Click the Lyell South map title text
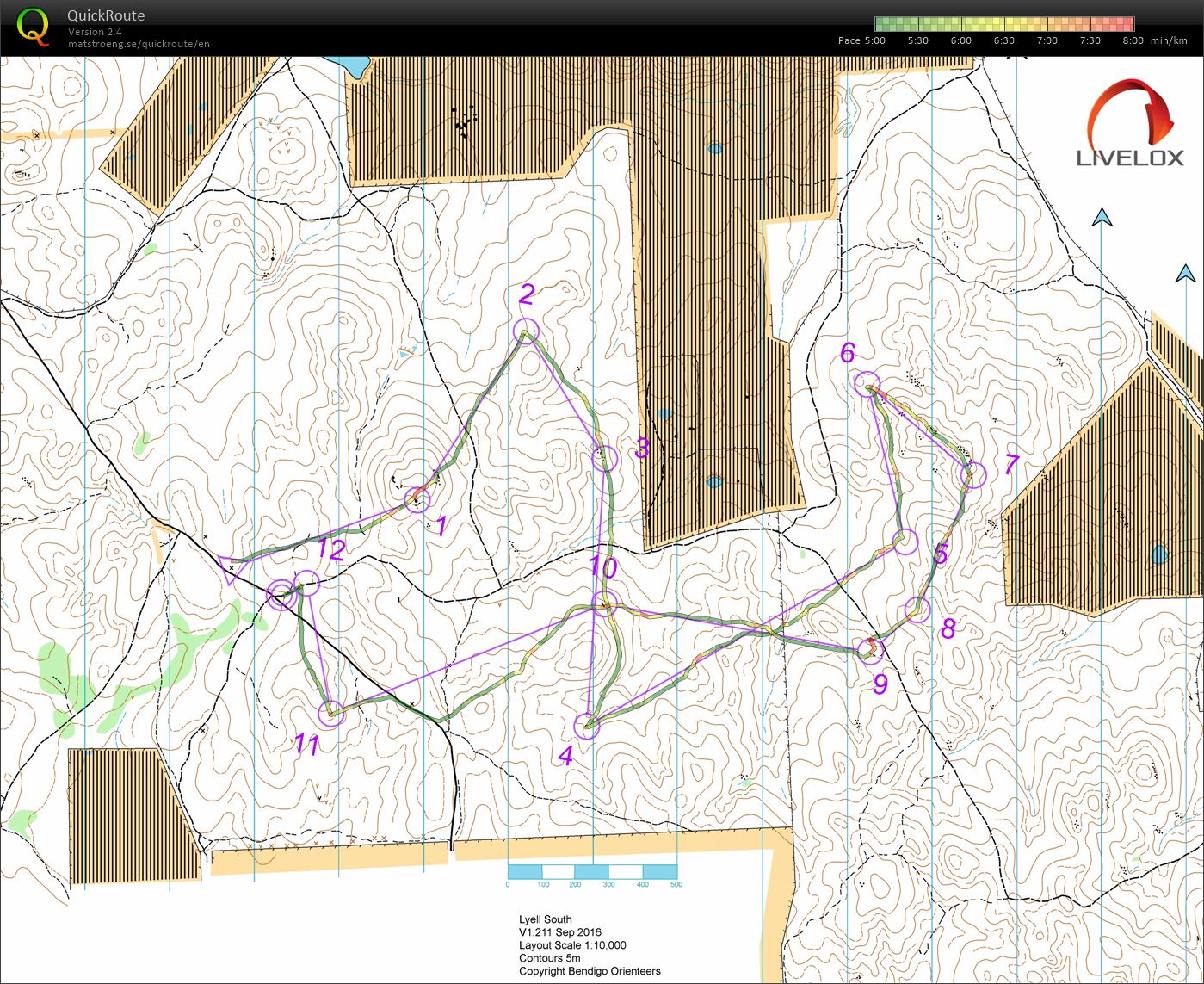The height and width of the screenshot is (984, 1204). [545, 919]
